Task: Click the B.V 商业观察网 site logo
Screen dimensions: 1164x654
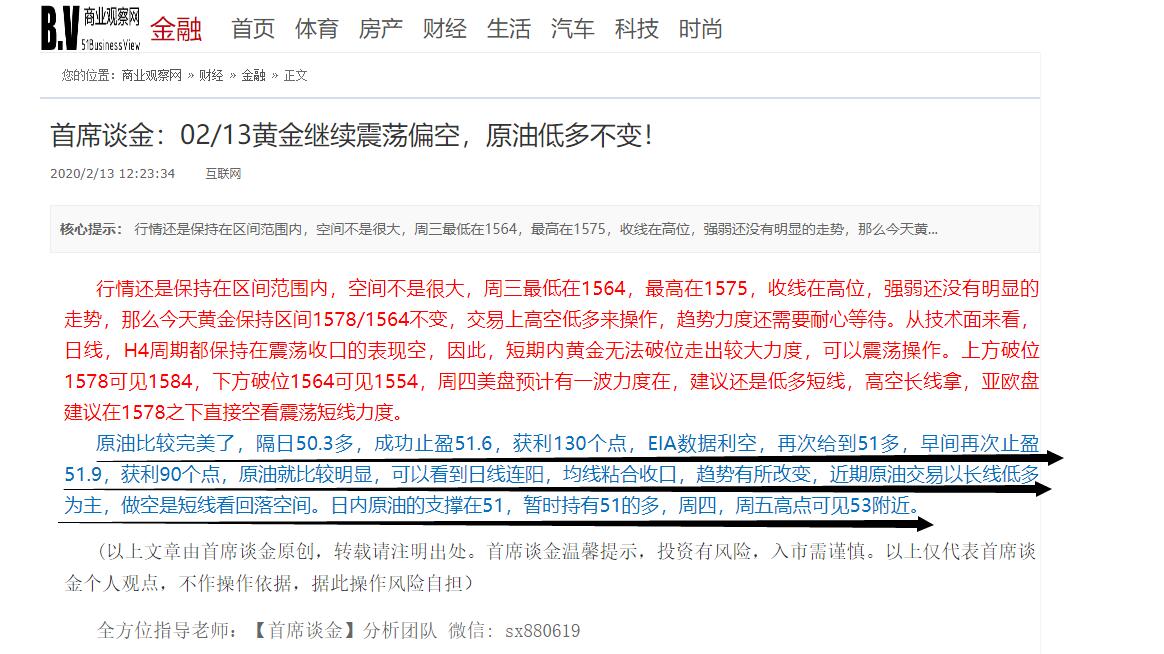Action: [x=91, y=28]
